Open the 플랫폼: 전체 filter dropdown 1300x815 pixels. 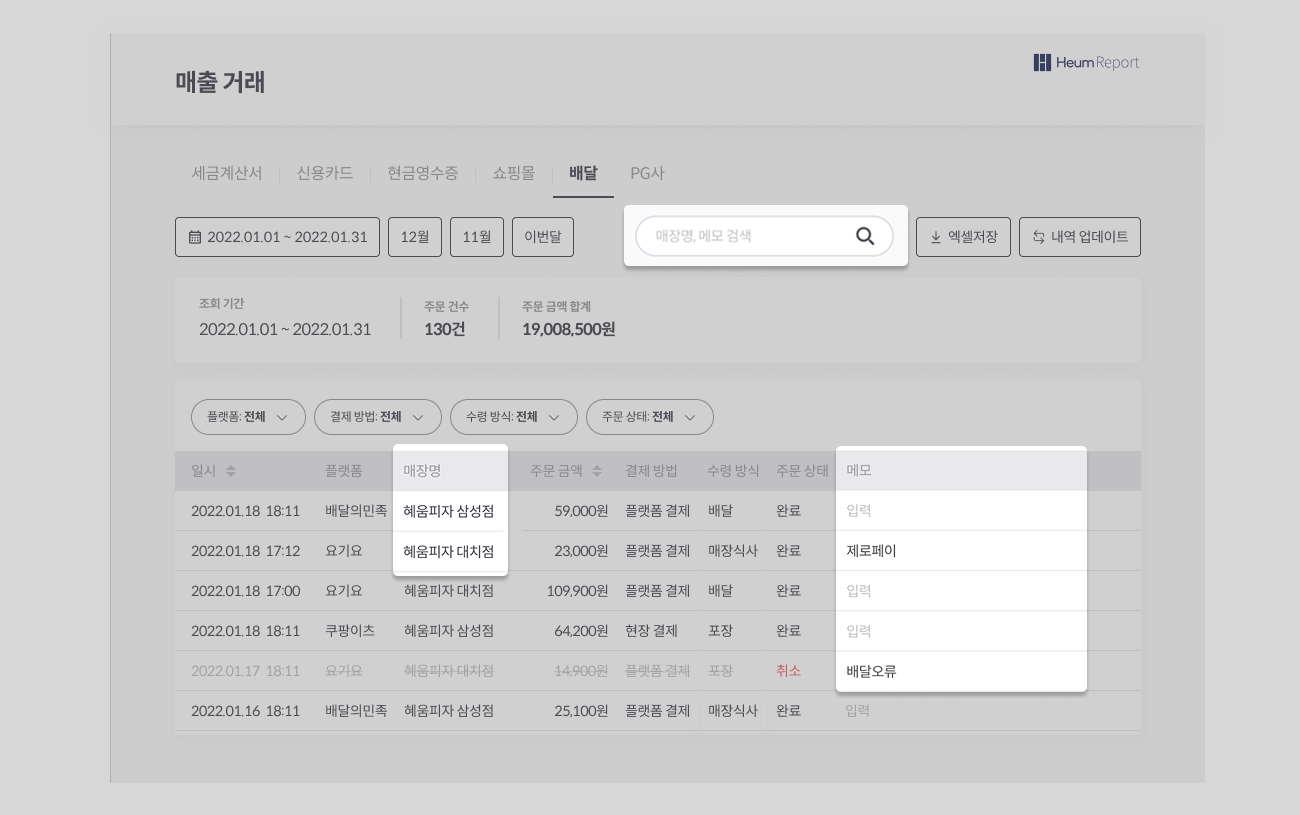[x=248, y=417]
